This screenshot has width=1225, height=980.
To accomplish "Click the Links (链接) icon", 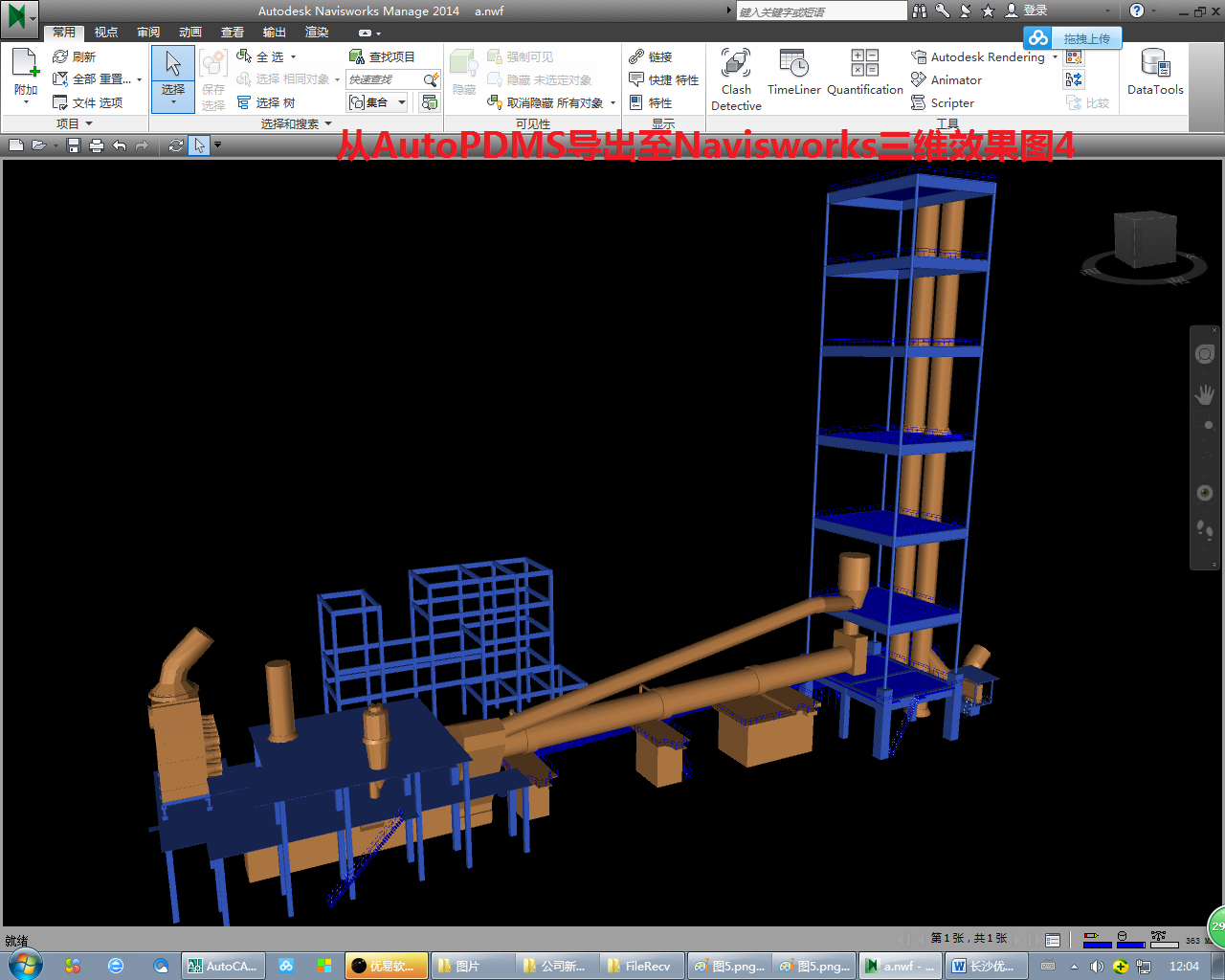I will 636,56.
